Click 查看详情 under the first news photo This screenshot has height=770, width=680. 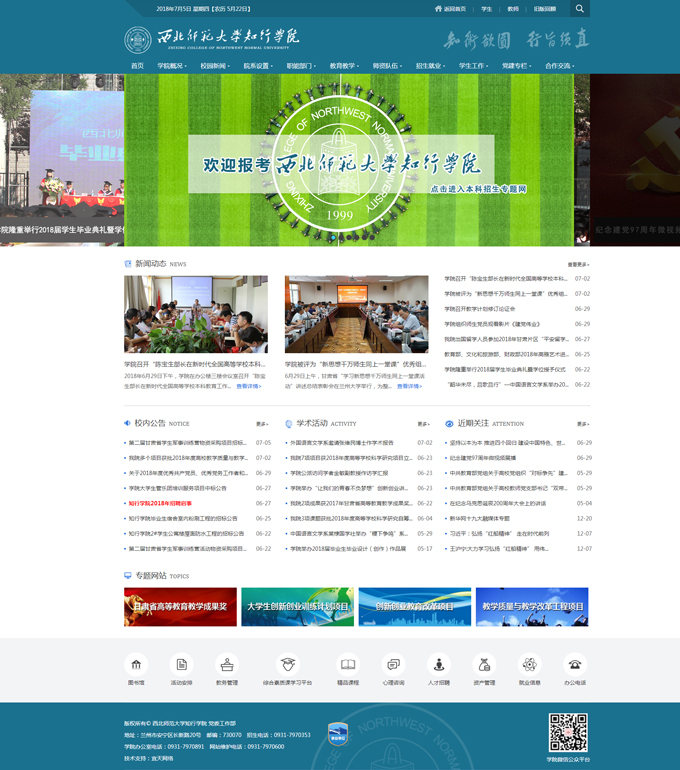click(x=249, y=386)
